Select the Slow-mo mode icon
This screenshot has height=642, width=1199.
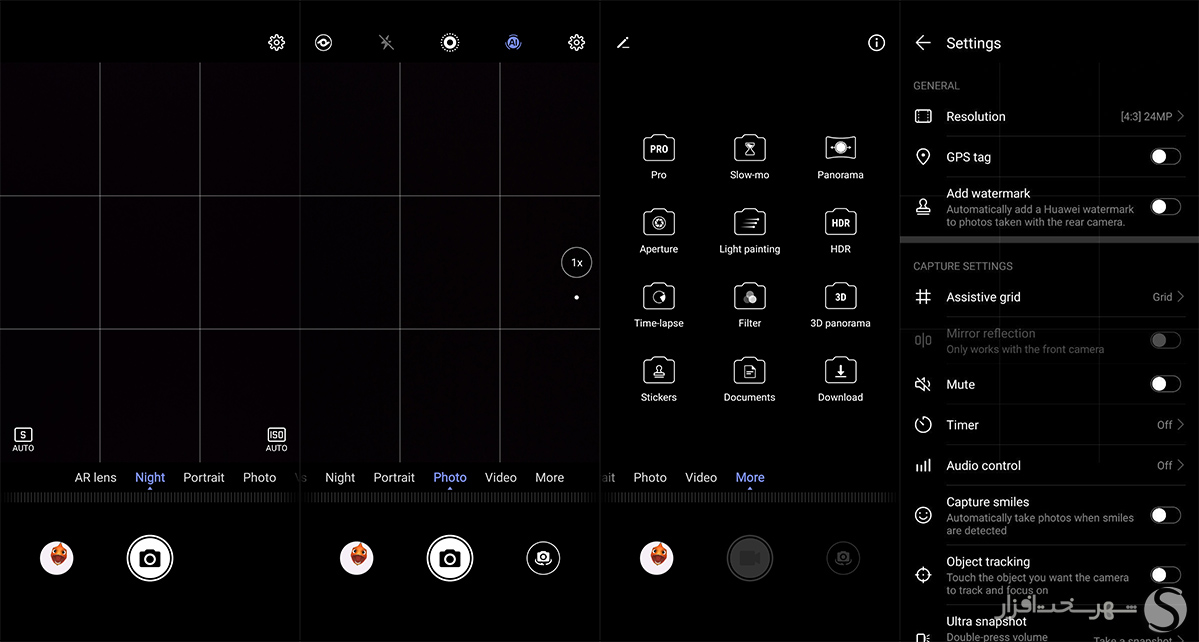pos(749,150)
